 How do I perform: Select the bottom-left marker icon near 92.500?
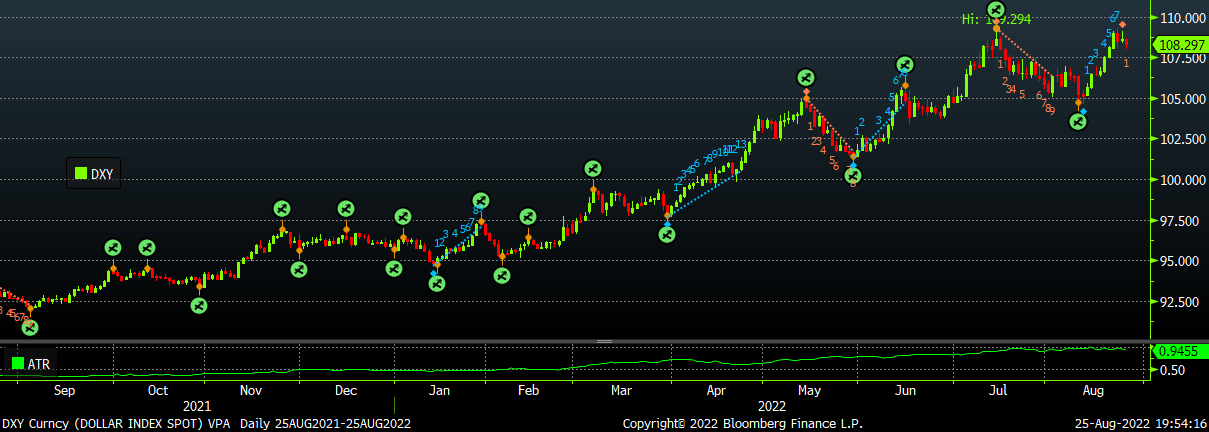tap(30, 326)
